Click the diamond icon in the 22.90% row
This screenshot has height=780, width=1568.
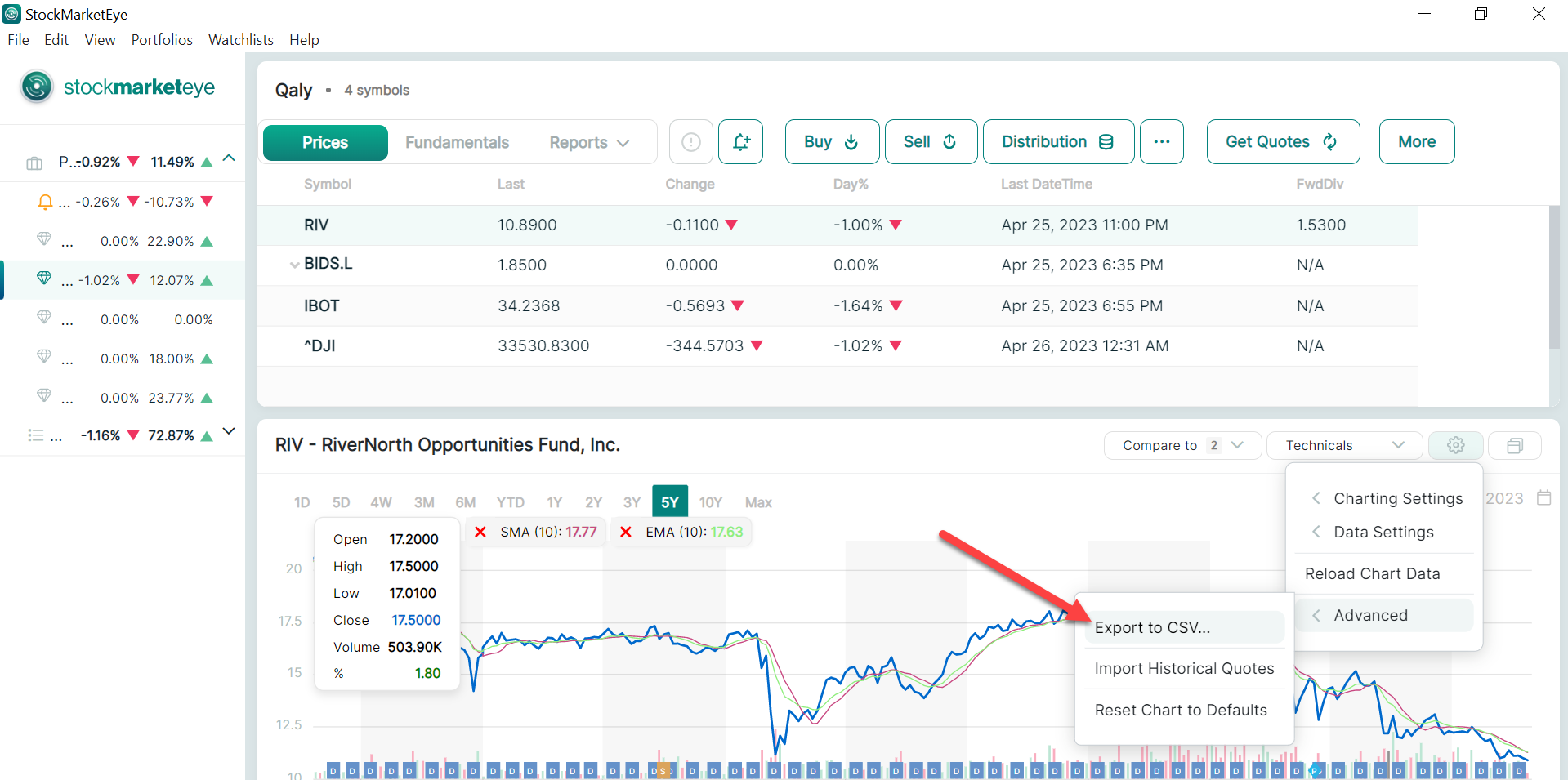tap(44, 239)
